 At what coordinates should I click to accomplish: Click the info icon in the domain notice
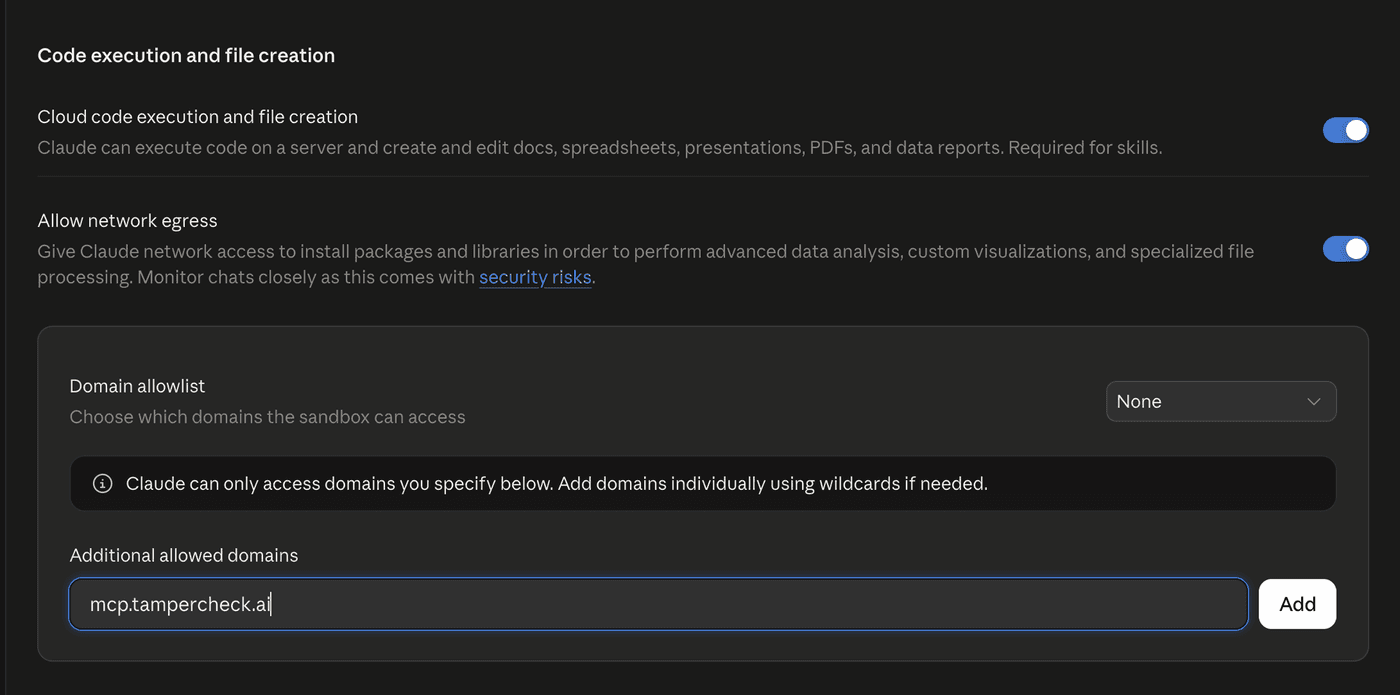102,484
